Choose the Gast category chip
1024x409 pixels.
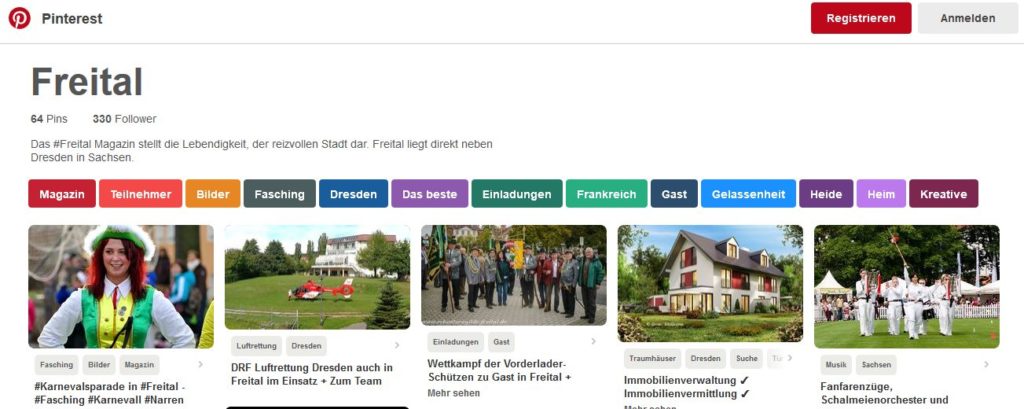point(674,194)
